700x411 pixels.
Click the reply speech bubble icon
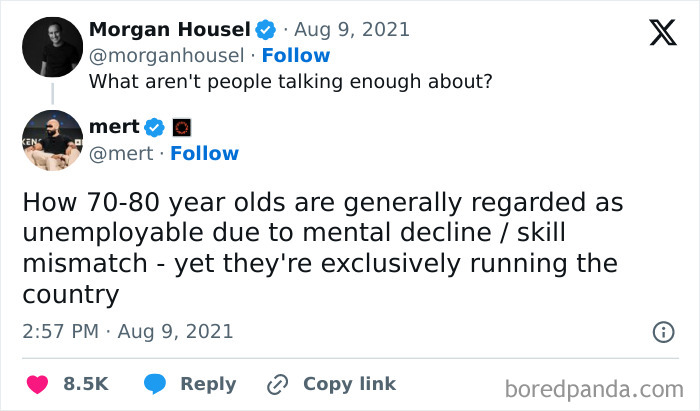tap(156, 384)
